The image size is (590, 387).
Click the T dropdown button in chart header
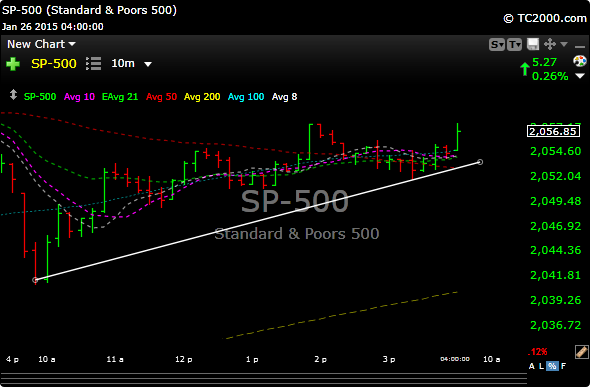[x=514, y=44]
